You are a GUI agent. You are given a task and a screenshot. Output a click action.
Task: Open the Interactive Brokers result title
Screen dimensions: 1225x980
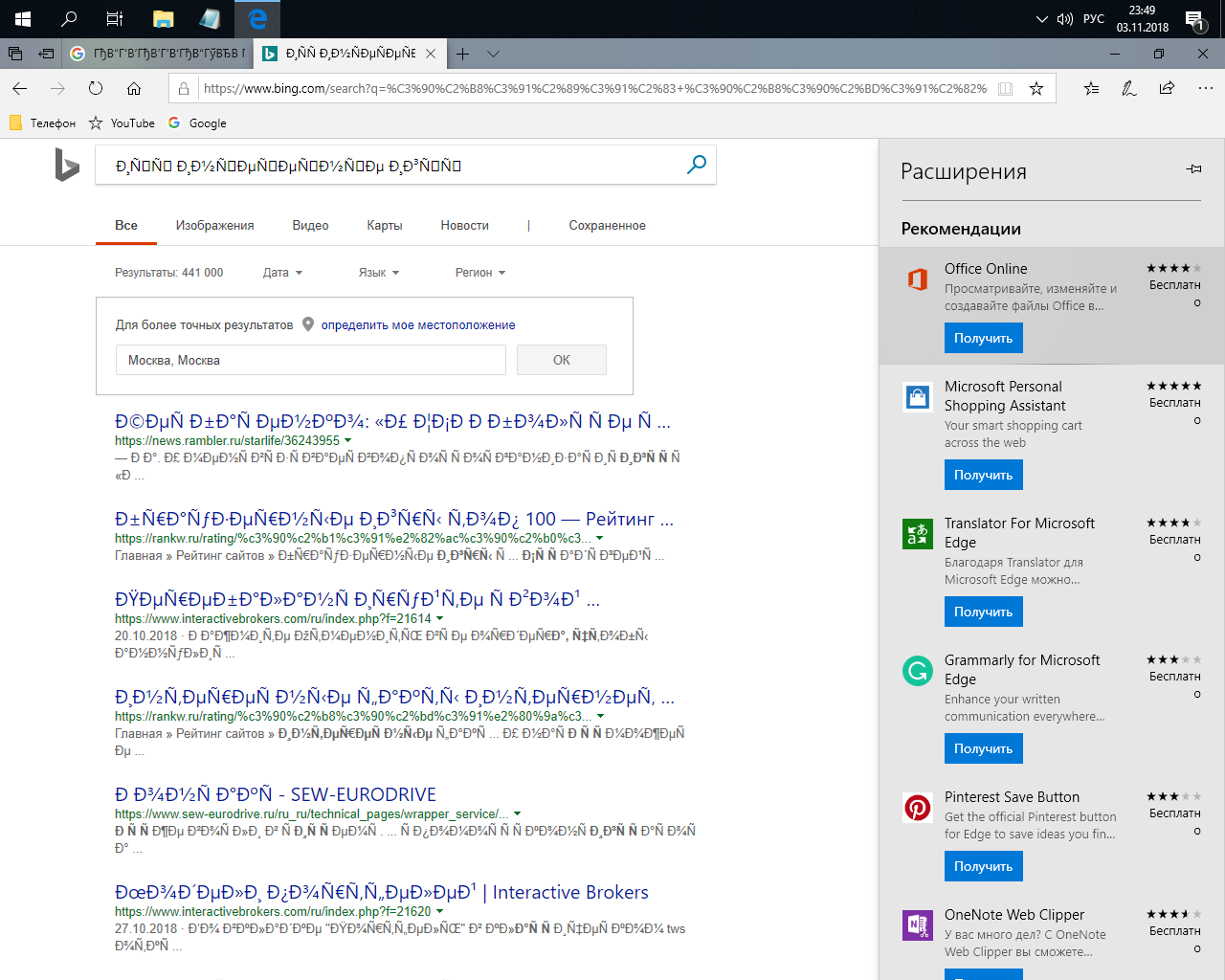(382, 892)
